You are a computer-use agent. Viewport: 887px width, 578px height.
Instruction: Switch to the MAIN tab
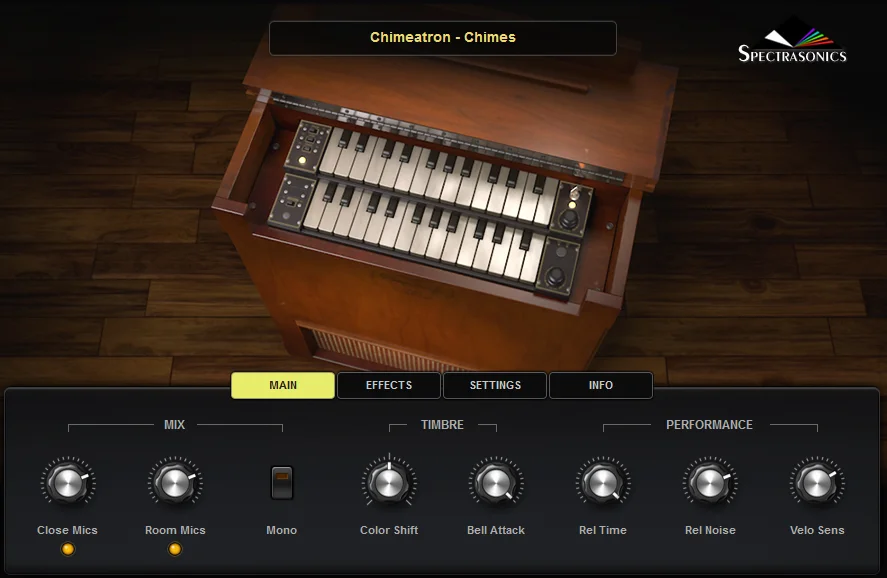pyautogui.click(x=283, y=385)
